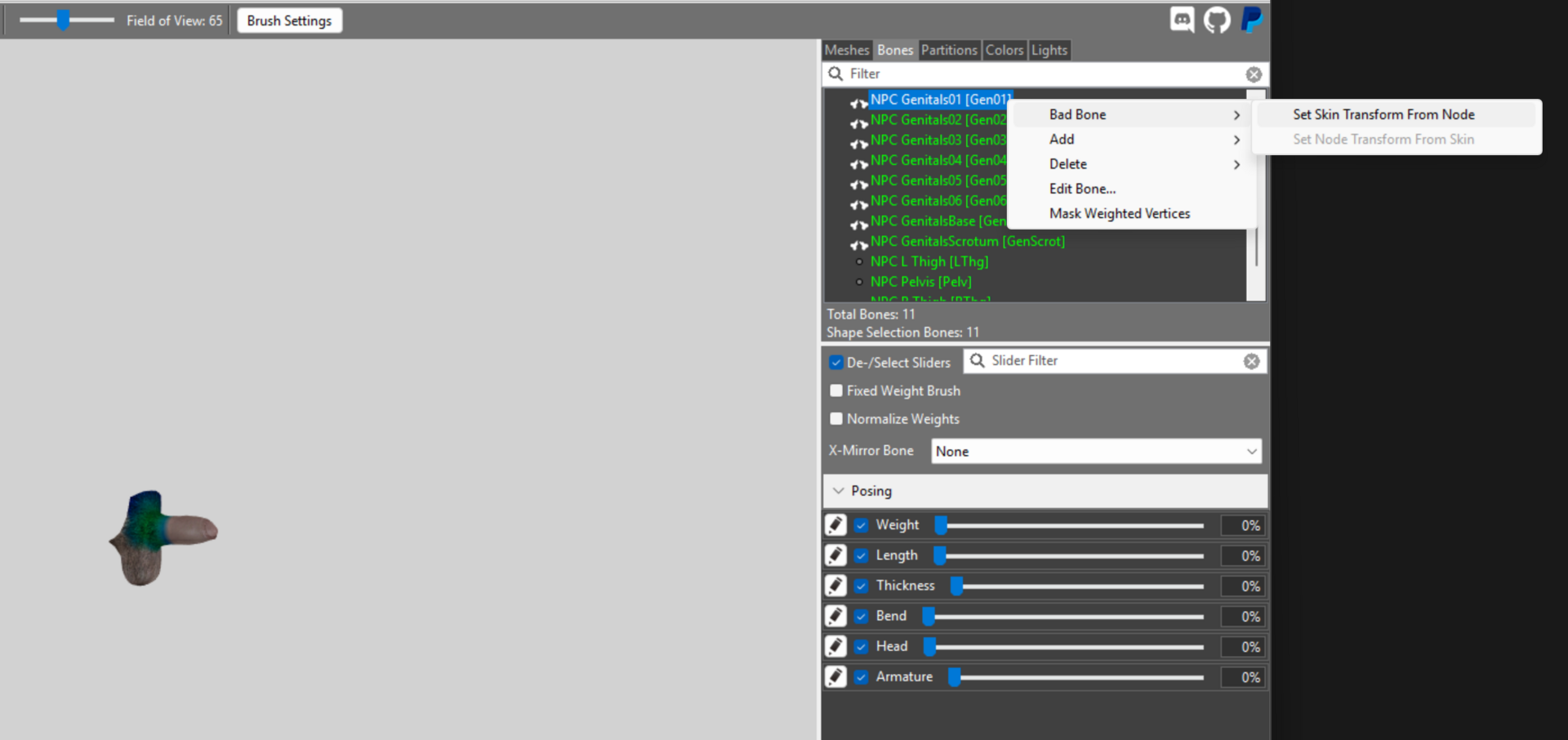
Task: Open the Discord link icon
Action: pos(1182,20)
